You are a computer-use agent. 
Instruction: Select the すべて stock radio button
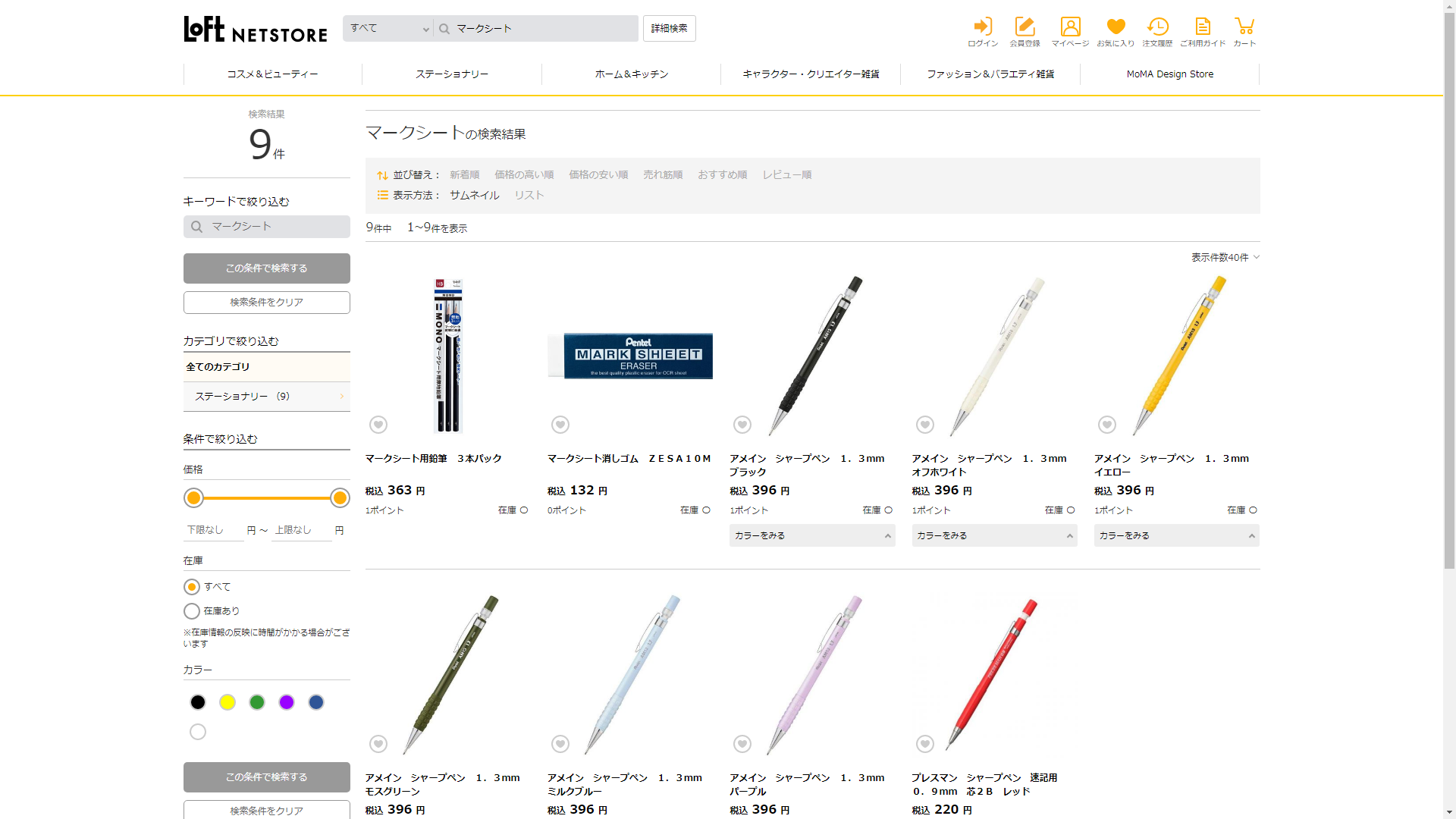192,587
